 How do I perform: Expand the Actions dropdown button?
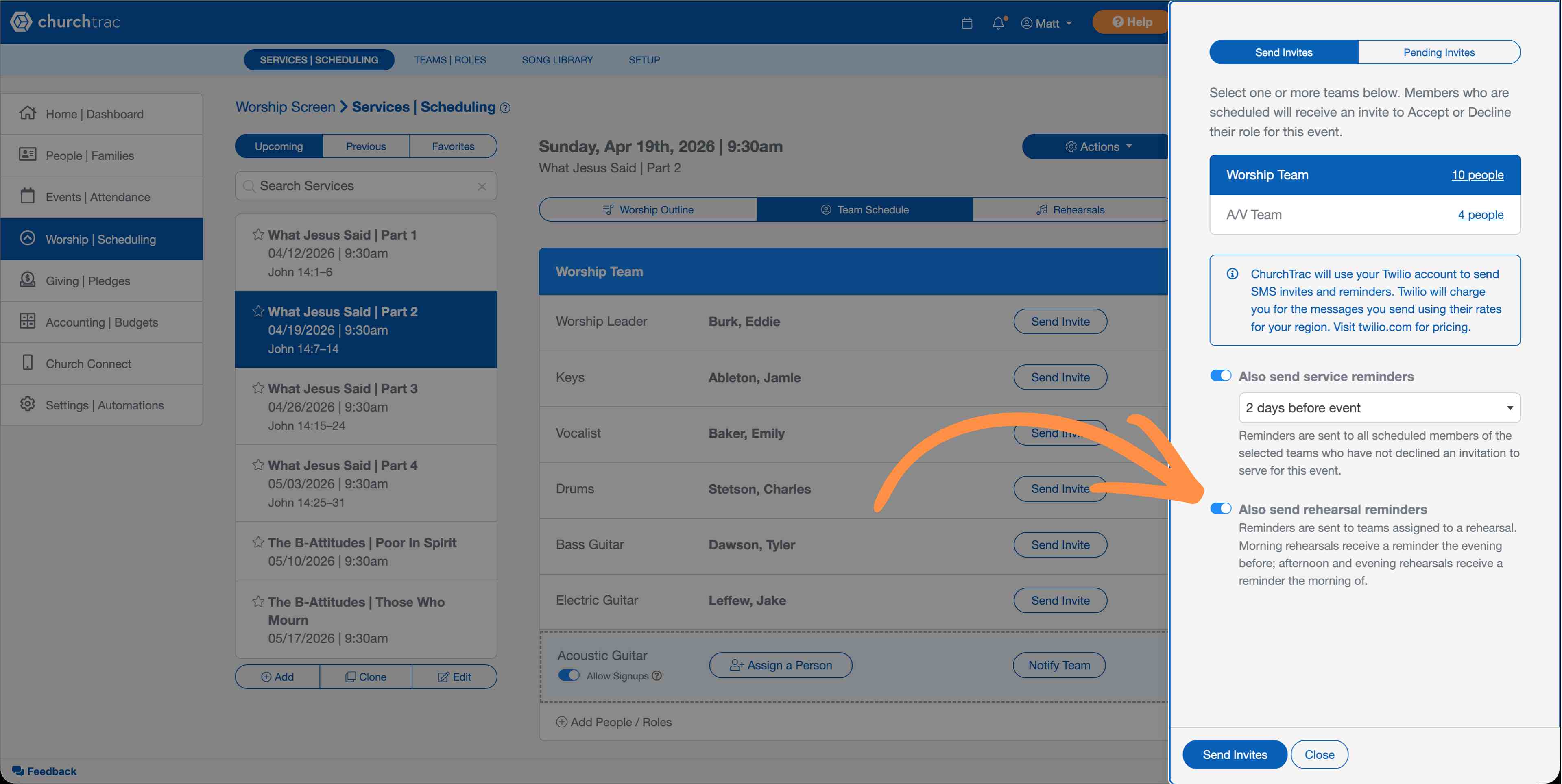(x=1098, y=147)
